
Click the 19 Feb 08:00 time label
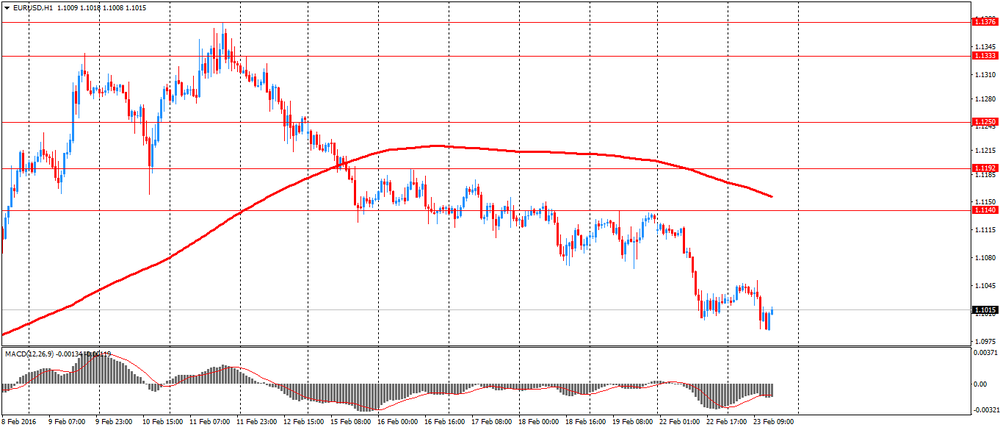pyautogui.click(x=633, y=422)
